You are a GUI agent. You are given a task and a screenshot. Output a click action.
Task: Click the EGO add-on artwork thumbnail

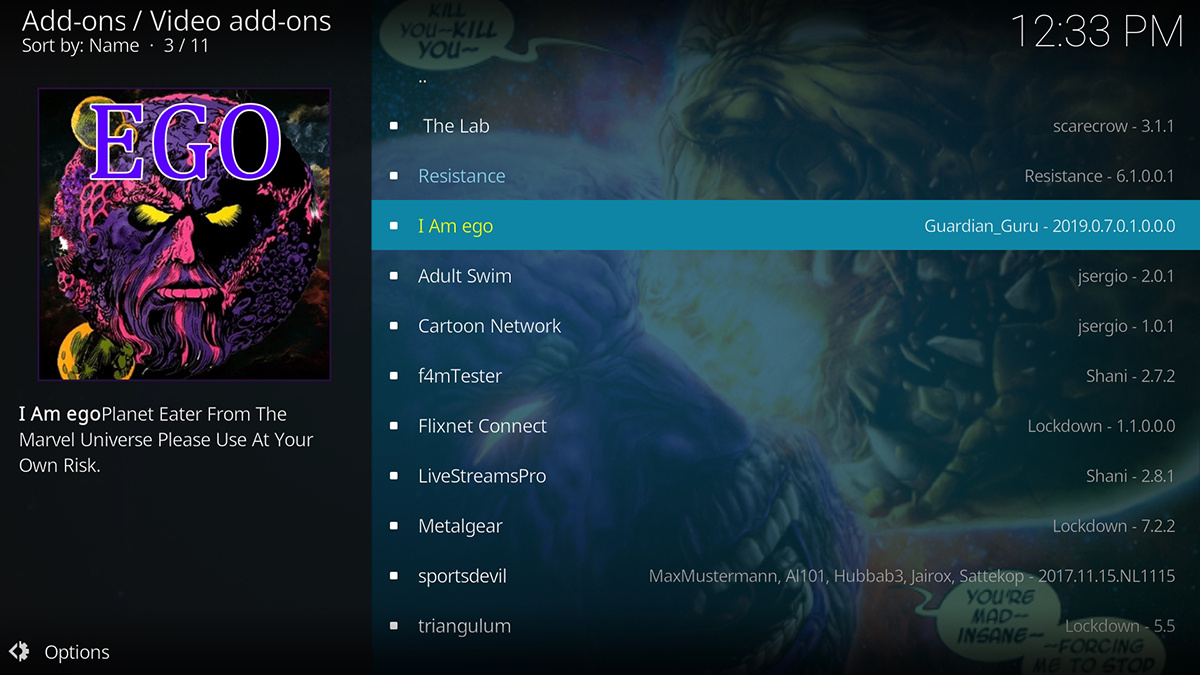click(x=184, y=234)
